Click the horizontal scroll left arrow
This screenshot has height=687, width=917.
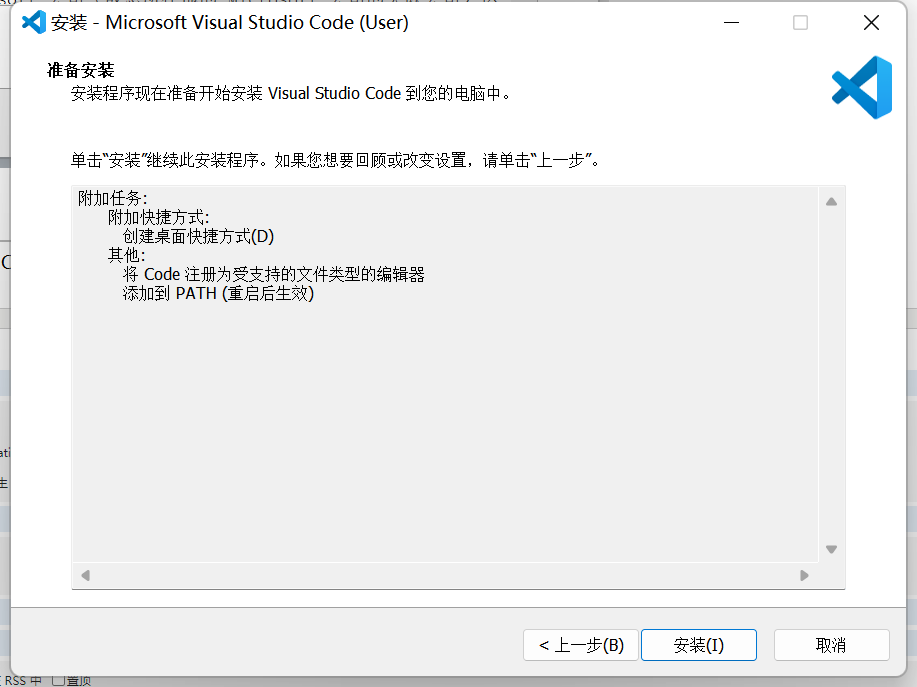pos(86,575)
